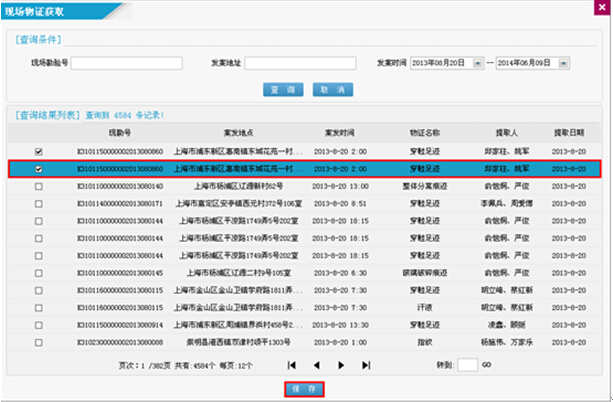Viewport: 613px width, 402px height.
Task: Click the 案发地点 column header
Action: (x=238, y=133)
